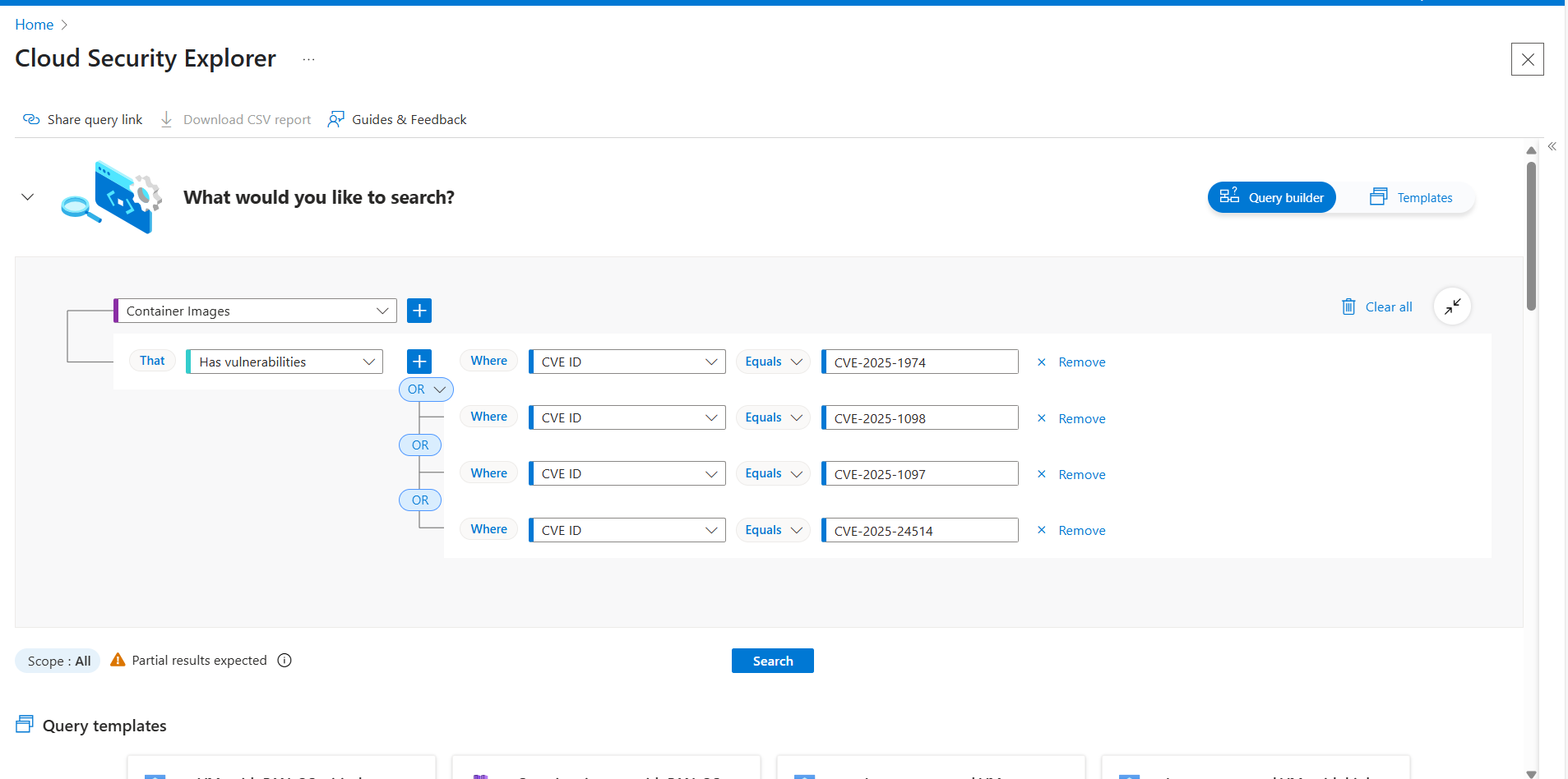This screenshot has height=779, width=1568.
Task: Click the plus button next to Has vulnerabilities
Action: (x=419, y=362)
